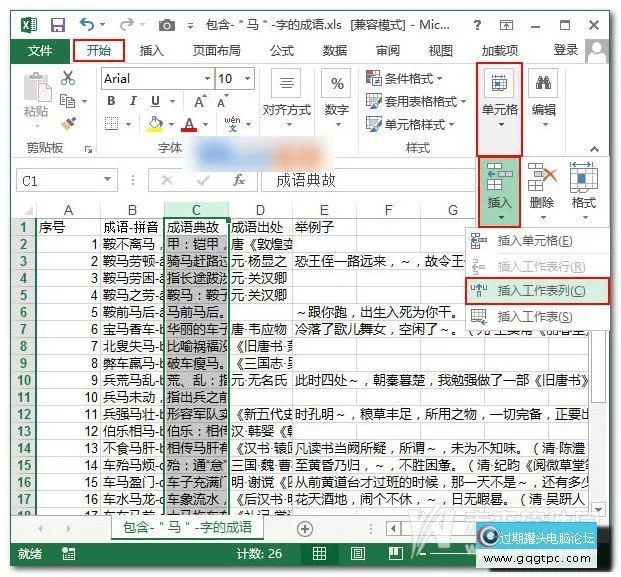Image resolution: width=621 pixels, height=577 pixels.
Task: Undo the last action
Action: coord(87,25)
